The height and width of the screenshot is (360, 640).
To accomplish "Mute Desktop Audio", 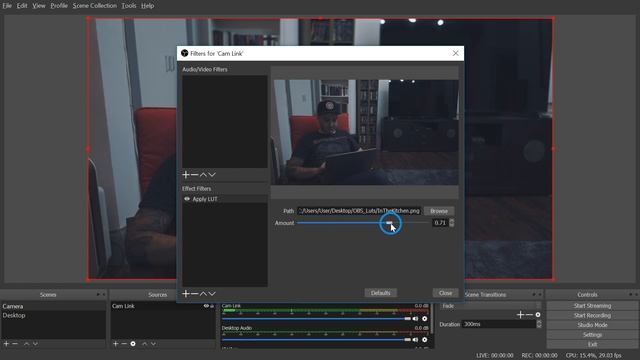I will (x=415, y=340).
